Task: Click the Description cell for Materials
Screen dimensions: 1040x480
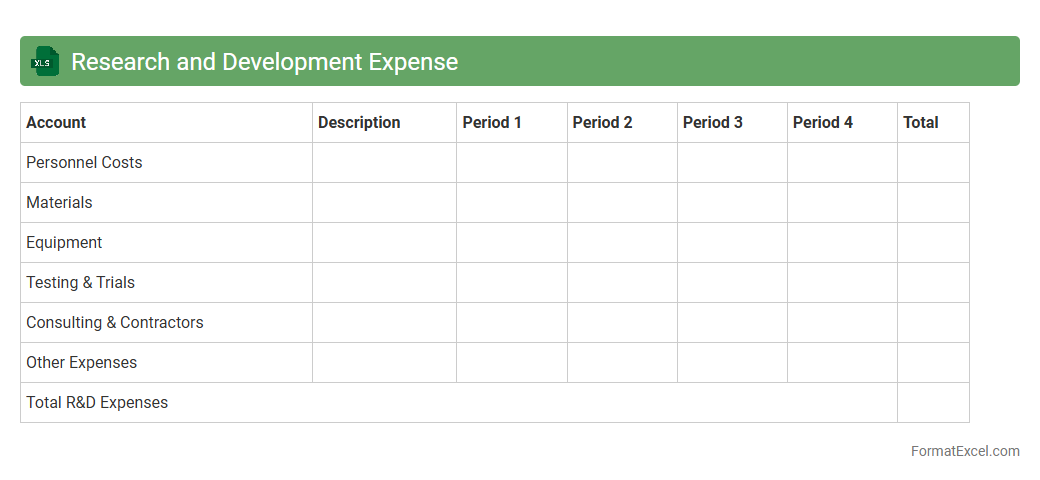Action: [x=384, y=203]
